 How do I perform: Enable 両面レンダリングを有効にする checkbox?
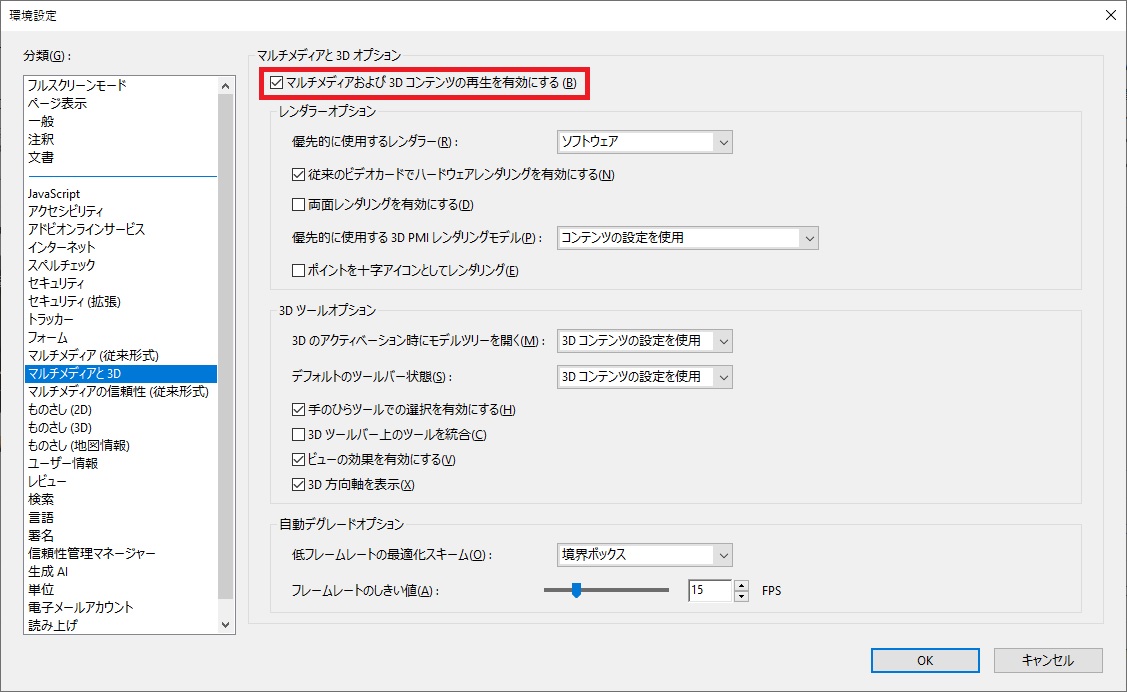click(x=298, y=205)
